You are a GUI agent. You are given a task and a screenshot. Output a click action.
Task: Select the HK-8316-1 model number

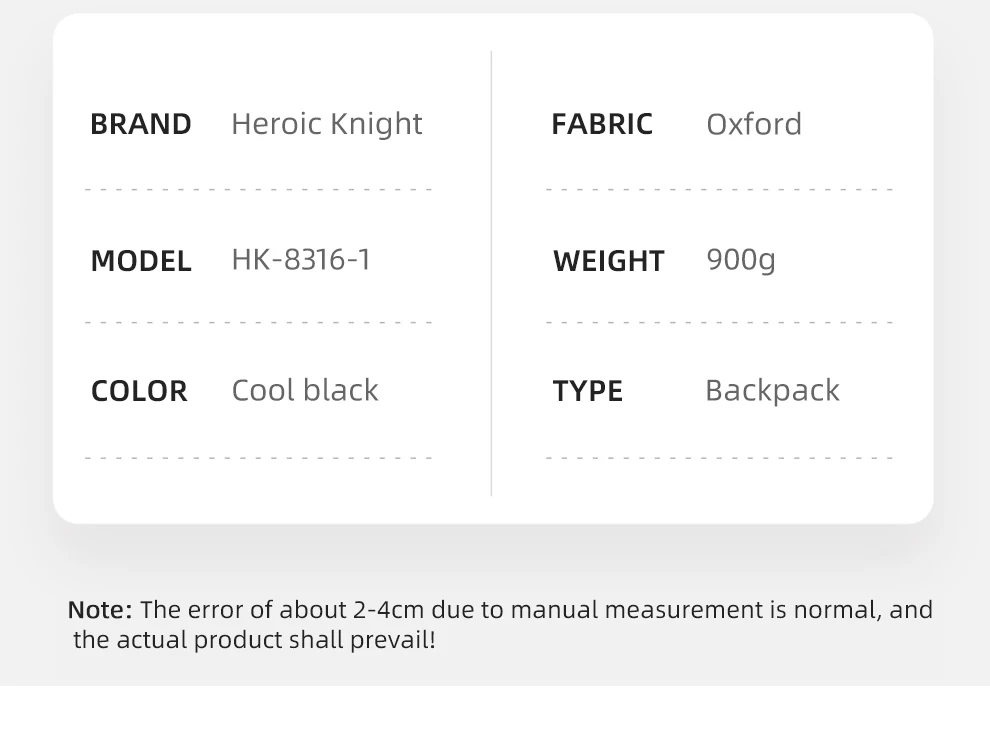pos(300,260)
